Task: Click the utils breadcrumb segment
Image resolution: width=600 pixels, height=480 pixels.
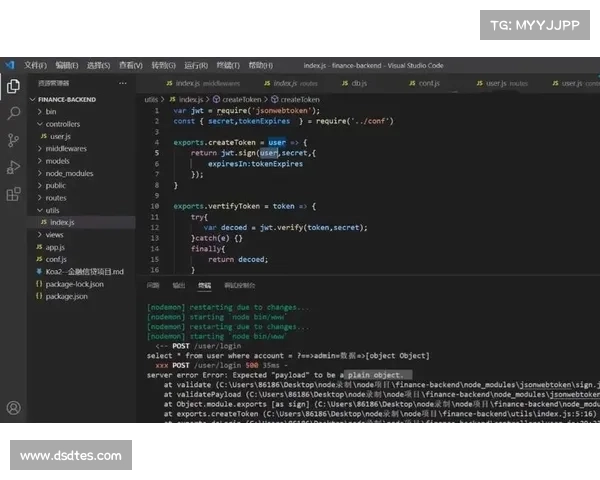Action: (x=152, y=100)
